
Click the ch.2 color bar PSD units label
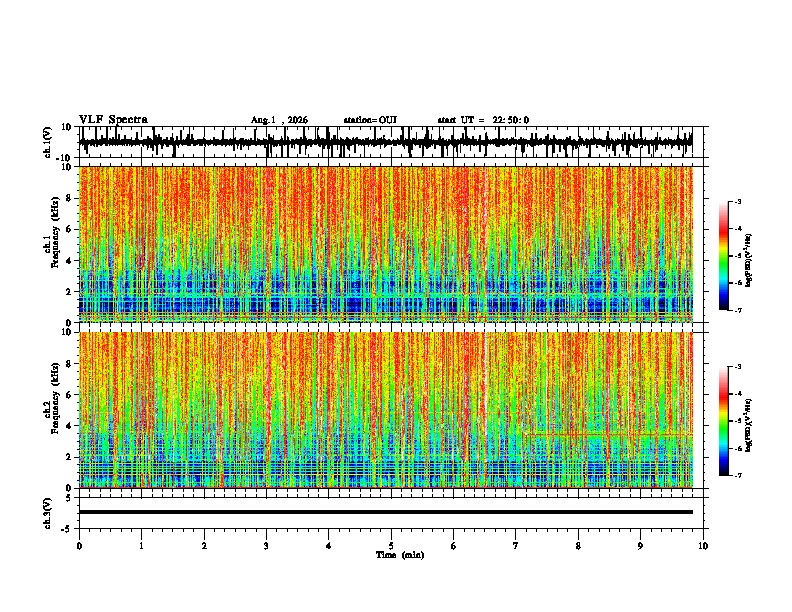point(749,425)
